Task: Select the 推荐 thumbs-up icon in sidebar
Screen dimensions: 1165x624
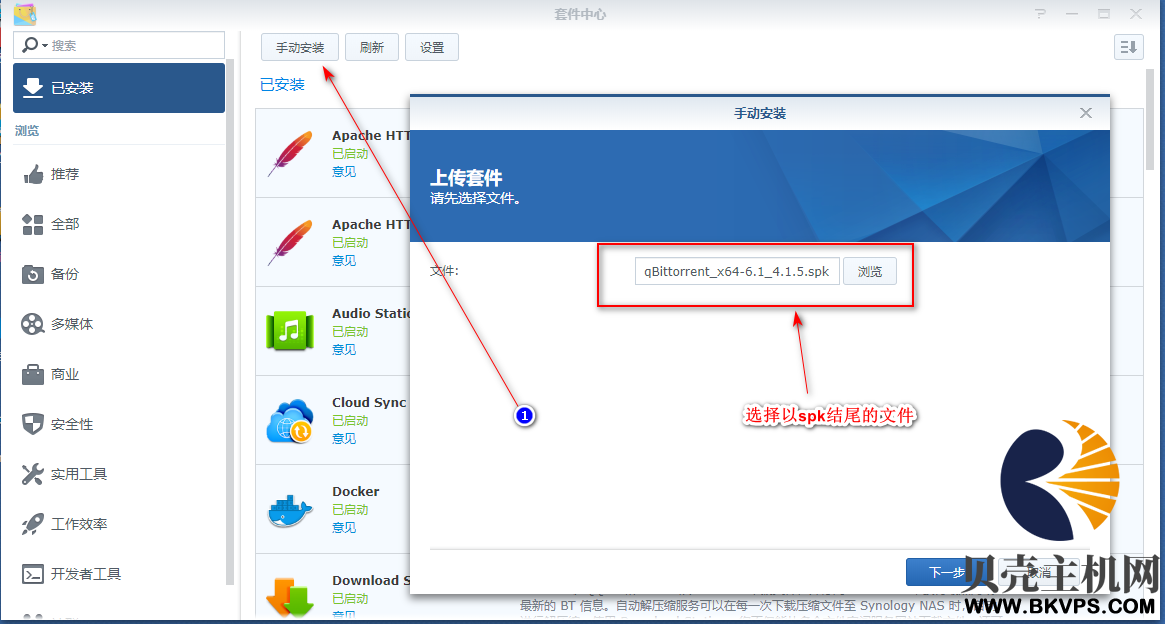Action: pyautogui.click(x=33, y=175)
